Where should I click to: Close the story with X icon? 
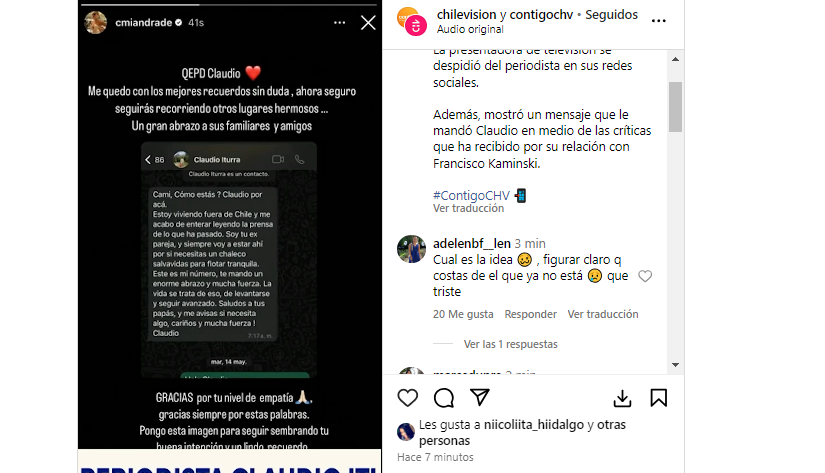click(x=368, y=23)
